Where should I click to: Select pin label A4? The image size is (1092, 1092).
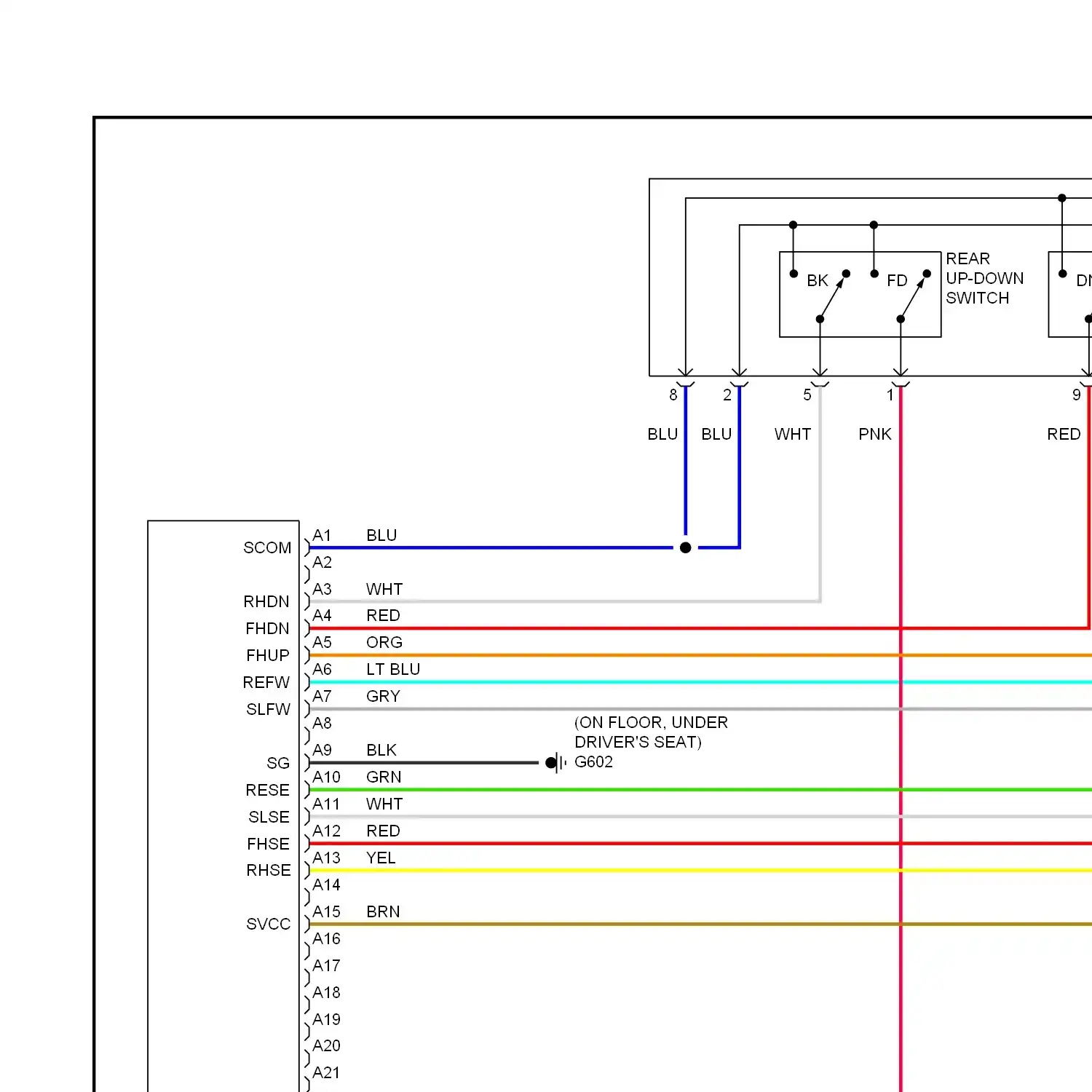click(x=322, y=615)
